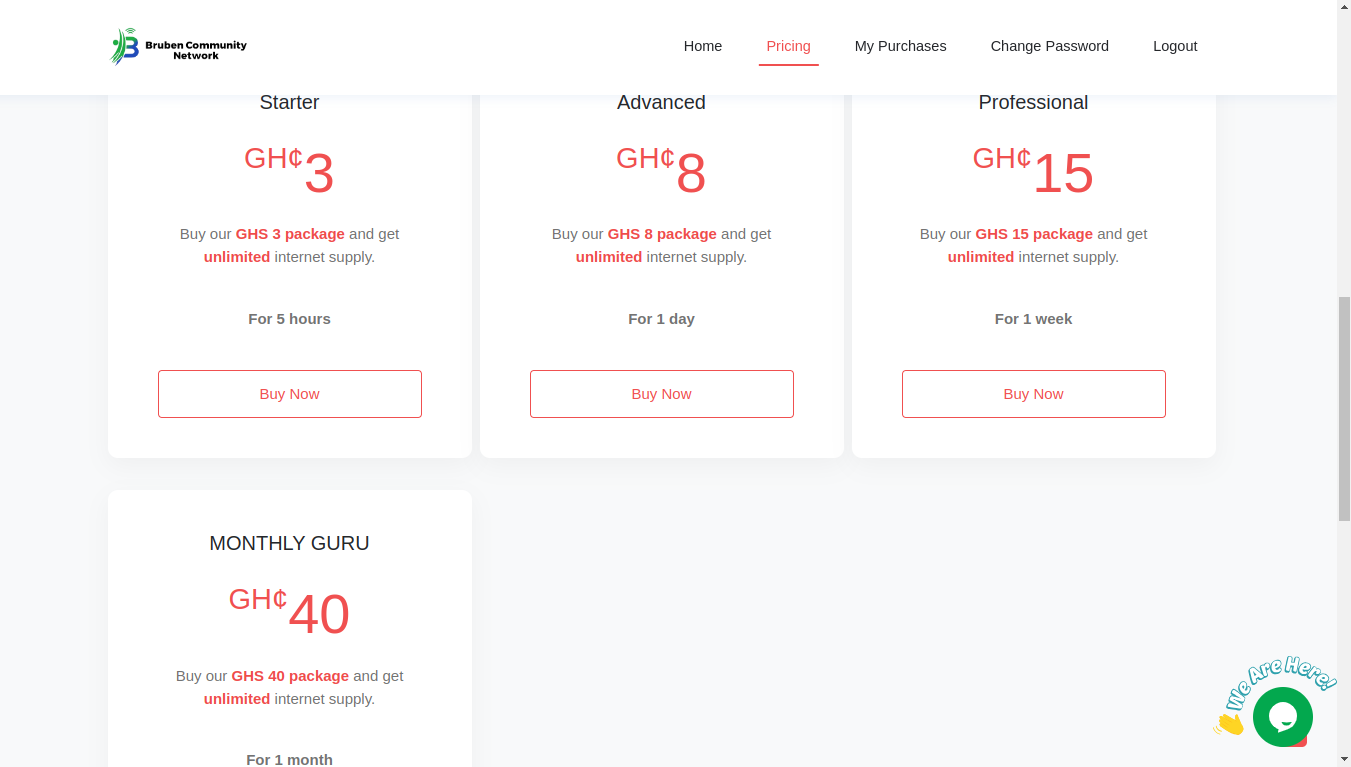Screen dimensions: 1351x767
Task: Open Change Password
Action: [1049, 46]
